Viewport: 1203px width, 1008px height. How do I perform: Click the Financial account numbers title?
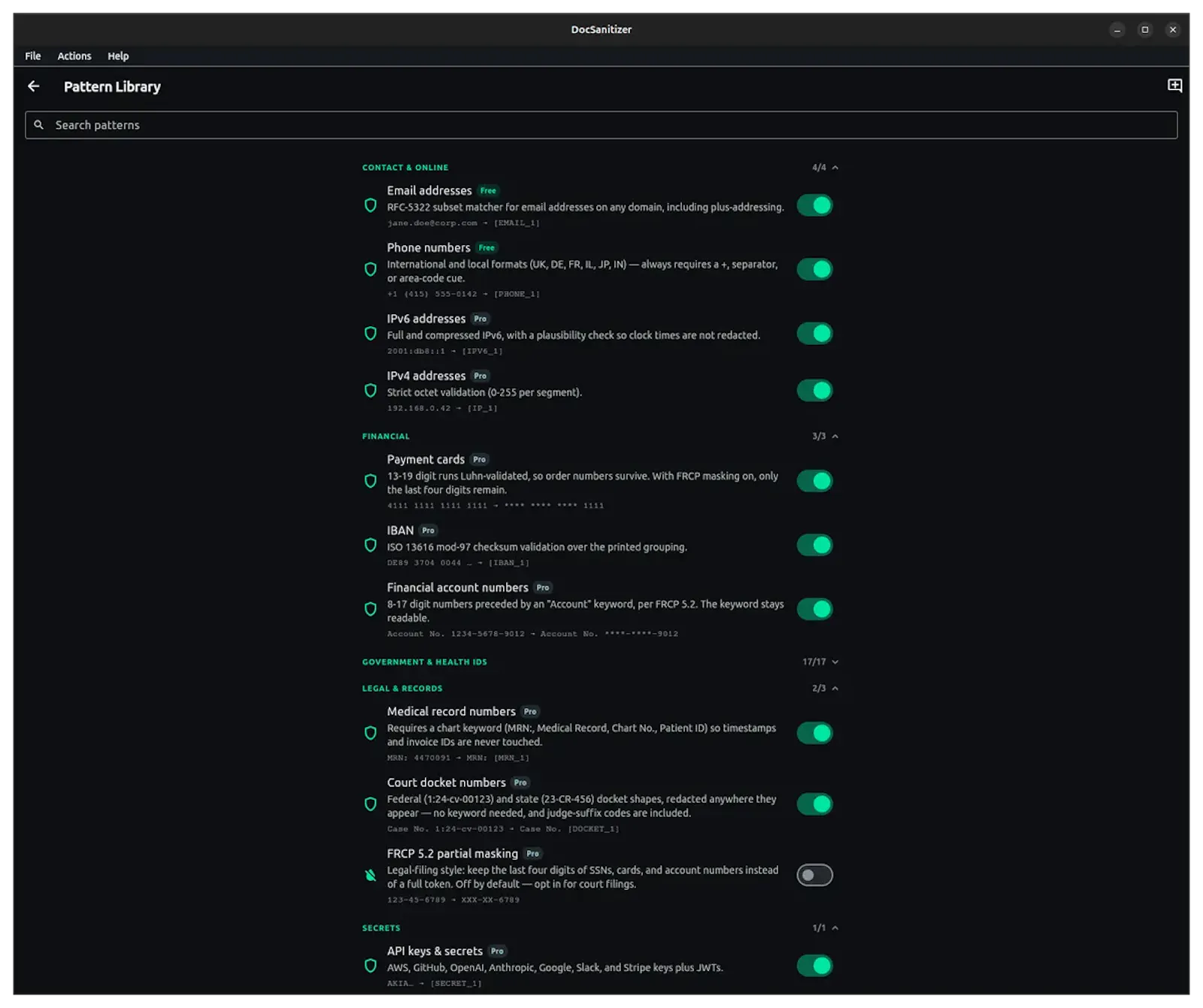tap(458, 588)
